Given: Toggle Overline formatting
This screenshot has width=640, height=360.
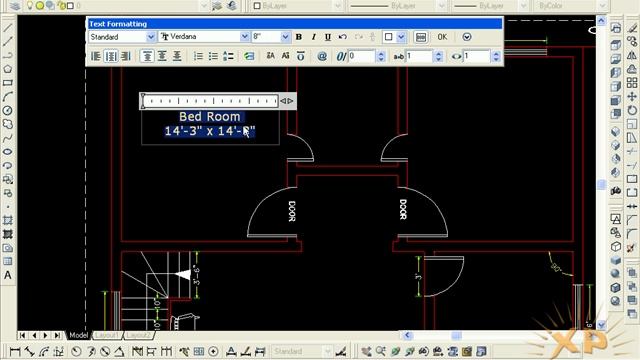Looking at the screenshot, I should [x=300, y=56].
